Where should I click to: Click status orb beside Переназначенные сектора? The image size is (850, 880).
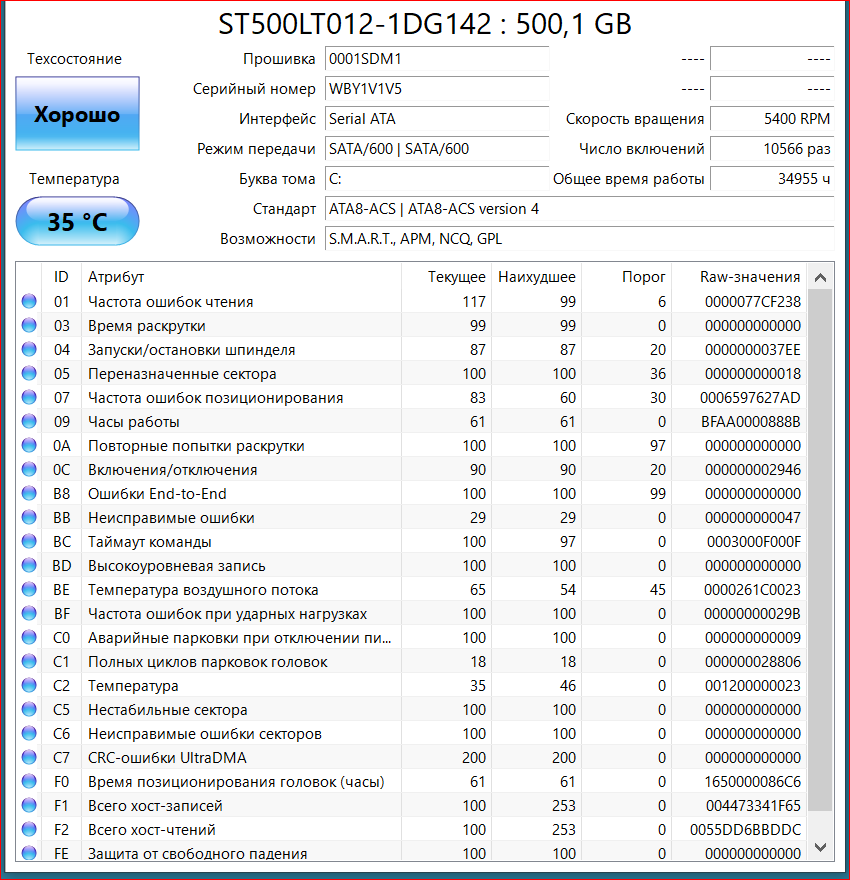pyautogui.click(x=28, y=374)
